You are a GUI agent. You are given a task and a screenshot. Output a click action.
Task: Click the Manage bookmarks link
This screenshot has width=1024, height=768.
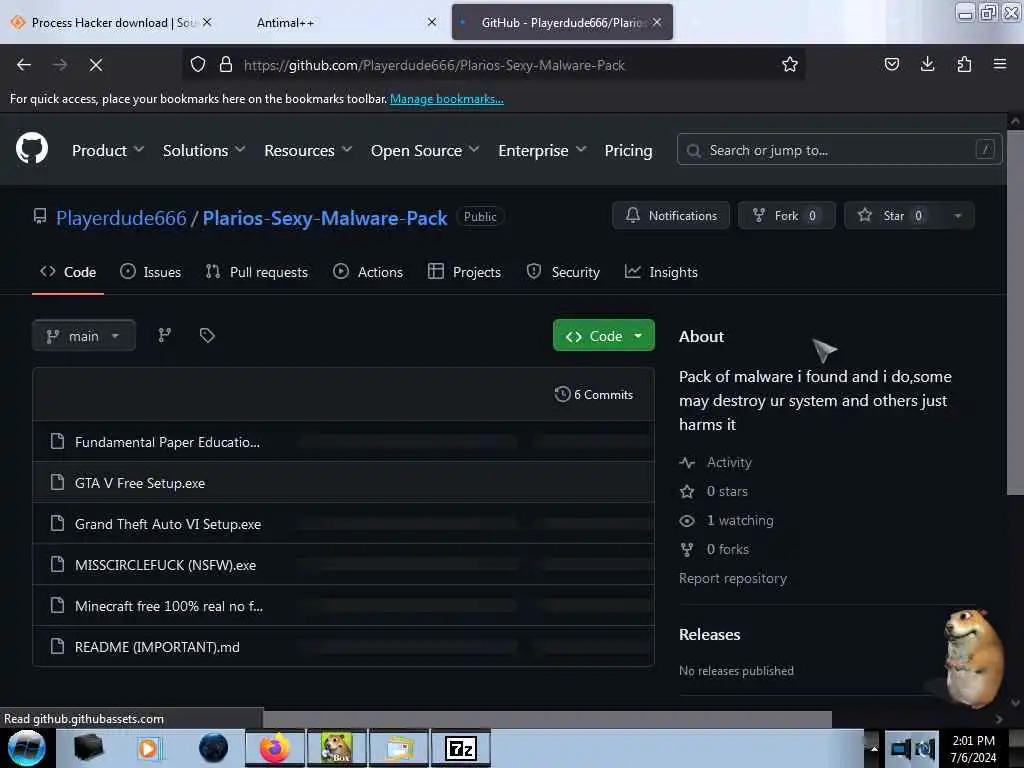447,99
